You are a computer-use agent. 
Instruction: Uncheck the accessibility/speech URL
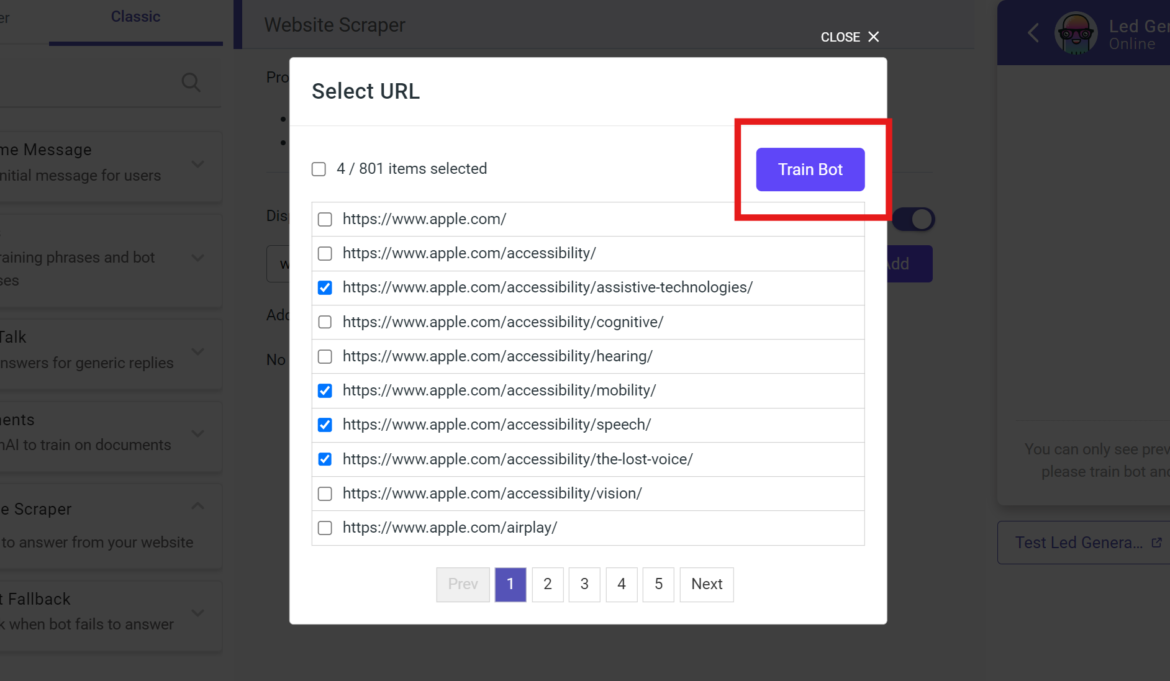(x=325, y=424)
